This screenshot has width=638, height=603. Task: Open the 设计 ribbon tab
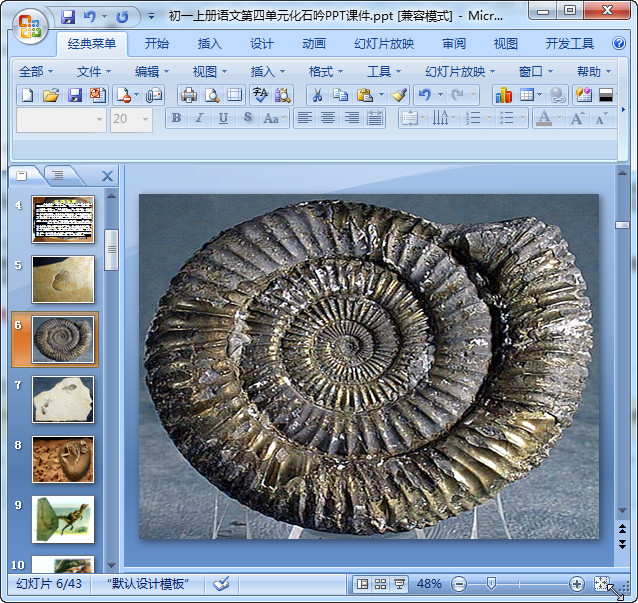click(x=262, y=44)
